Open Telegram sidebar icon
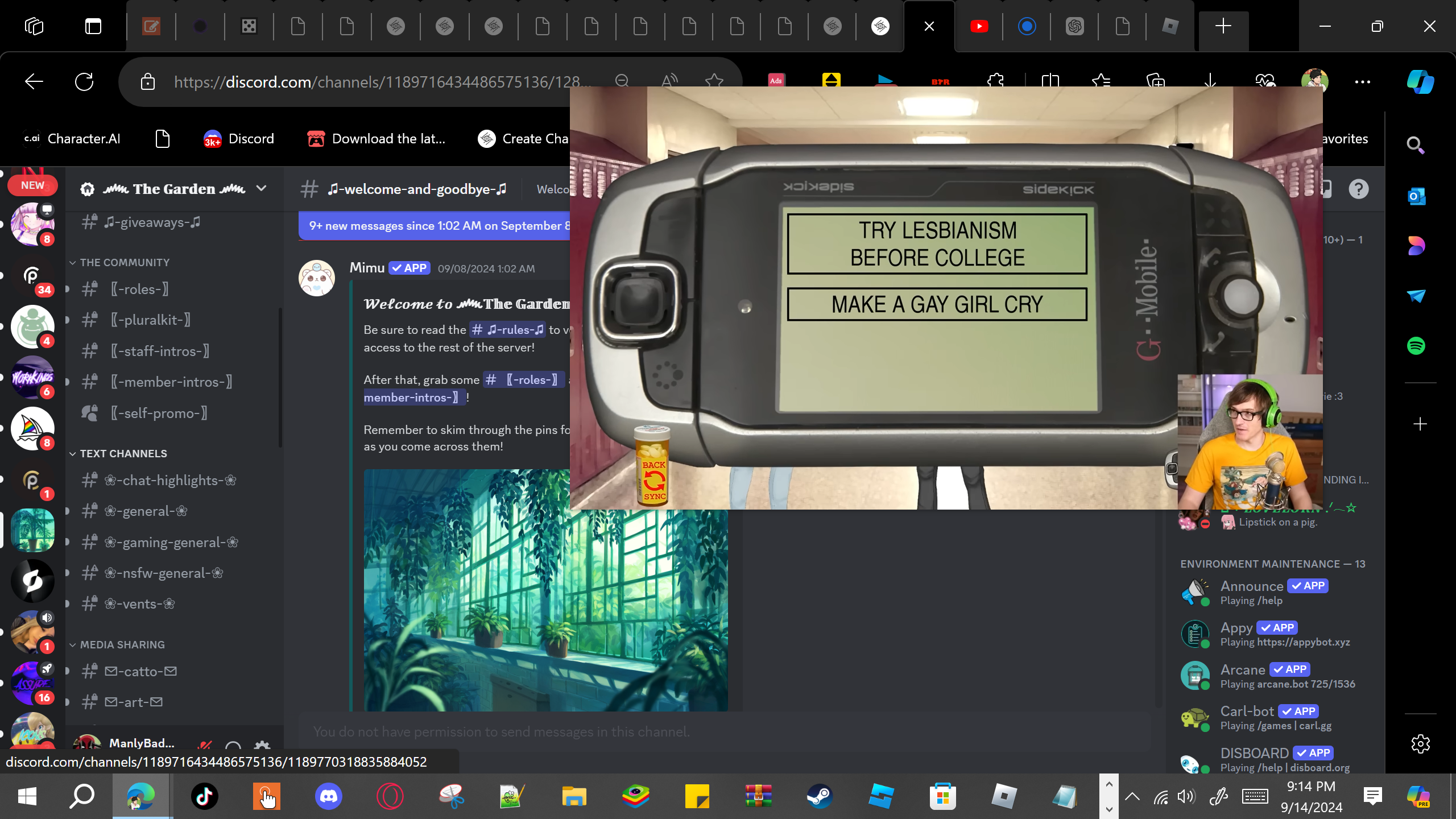 tap(1416, 296)
